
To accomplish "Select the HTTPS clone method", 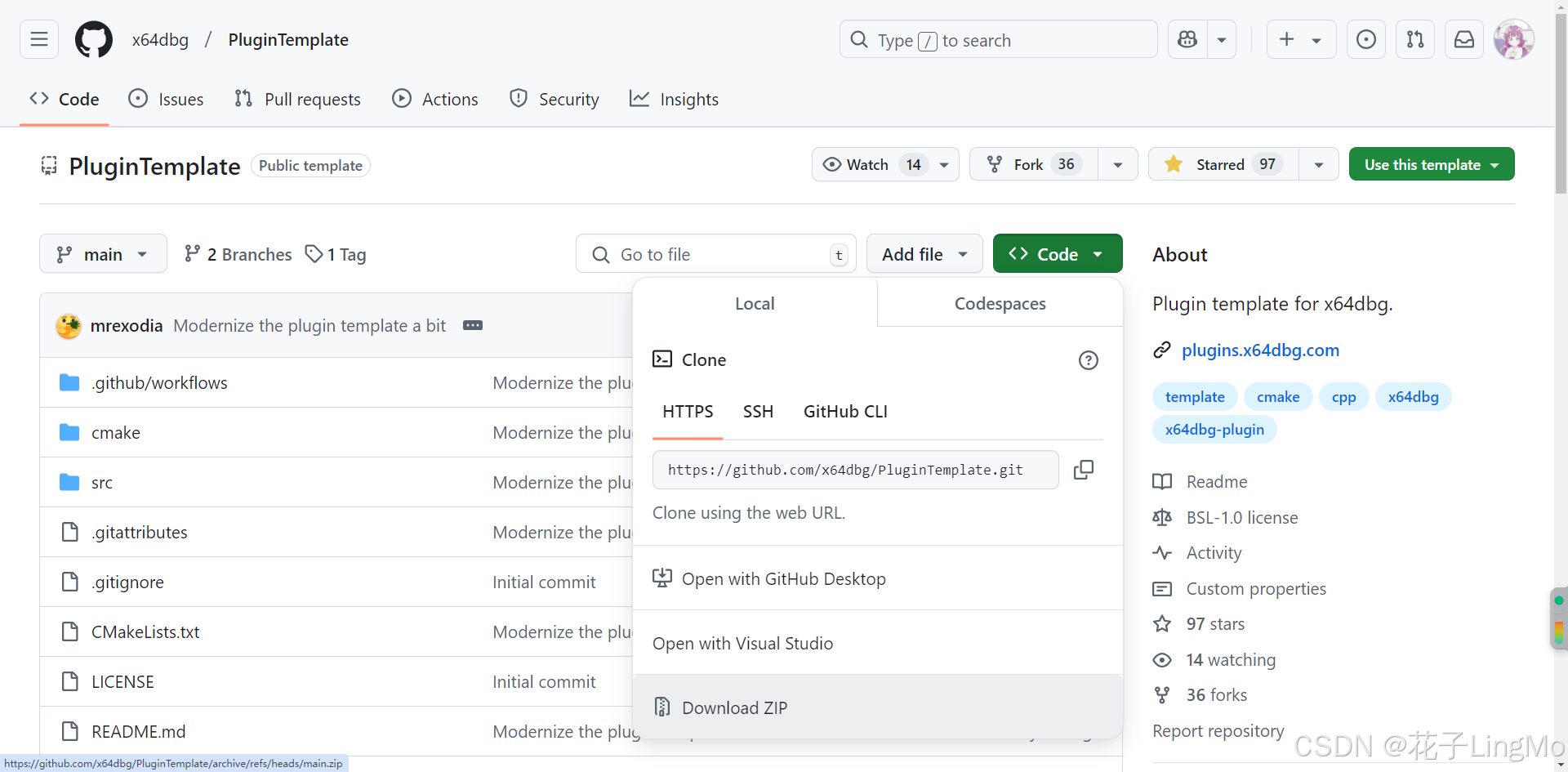I will [688, 412].
